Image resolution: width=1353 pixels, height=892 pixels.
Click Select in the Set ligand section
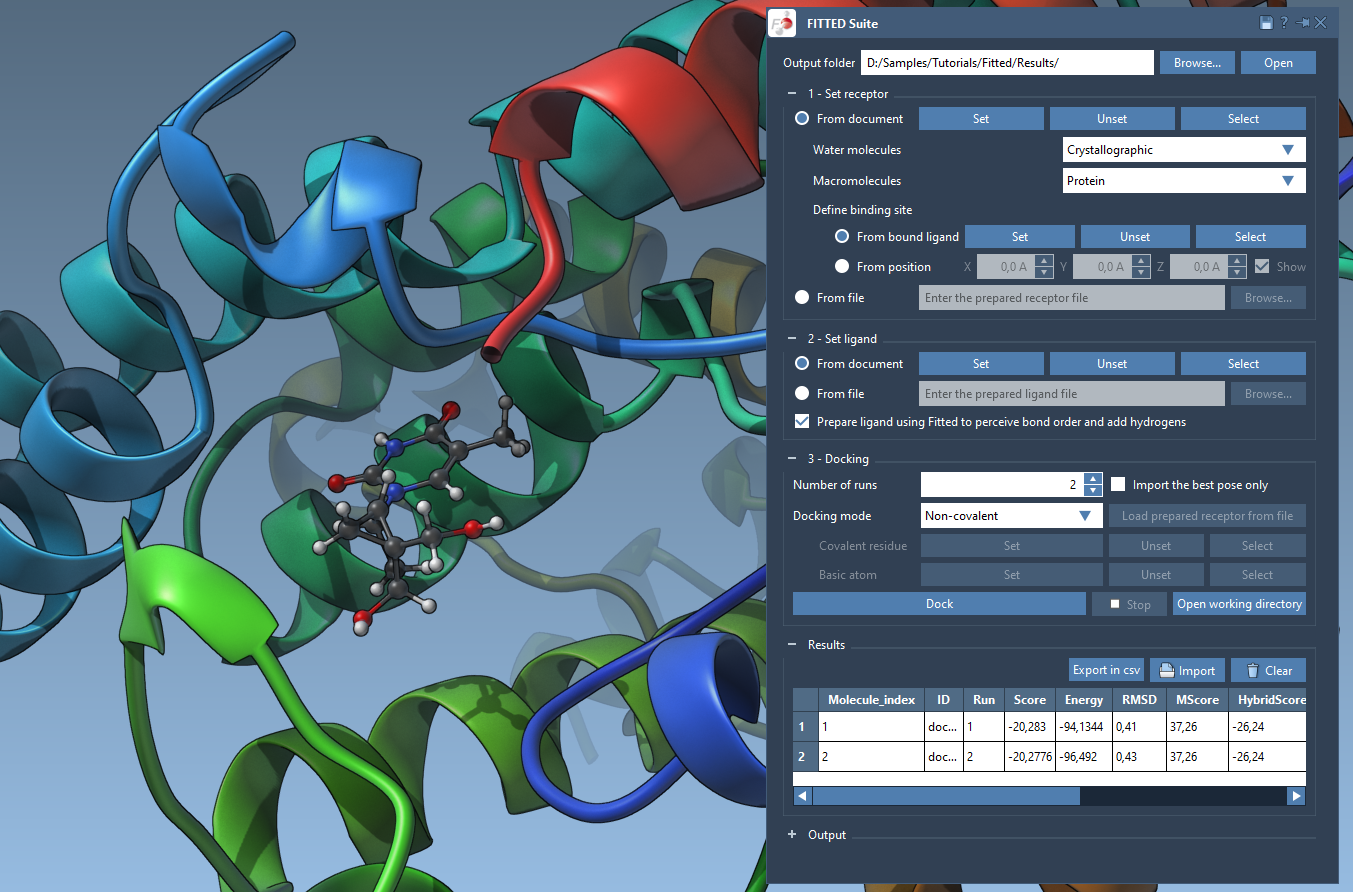click(1243, 364)
